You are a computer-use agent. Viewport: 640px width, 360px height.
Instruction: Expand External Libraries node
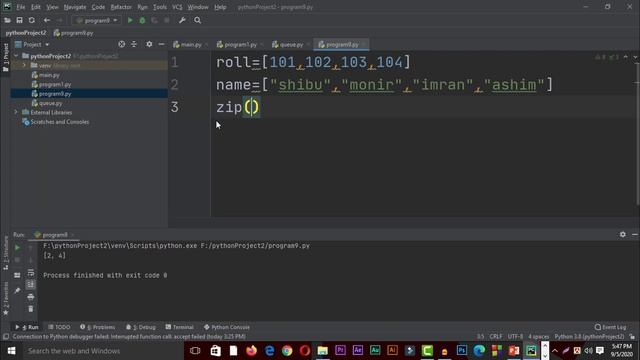(x=16, y=112)
